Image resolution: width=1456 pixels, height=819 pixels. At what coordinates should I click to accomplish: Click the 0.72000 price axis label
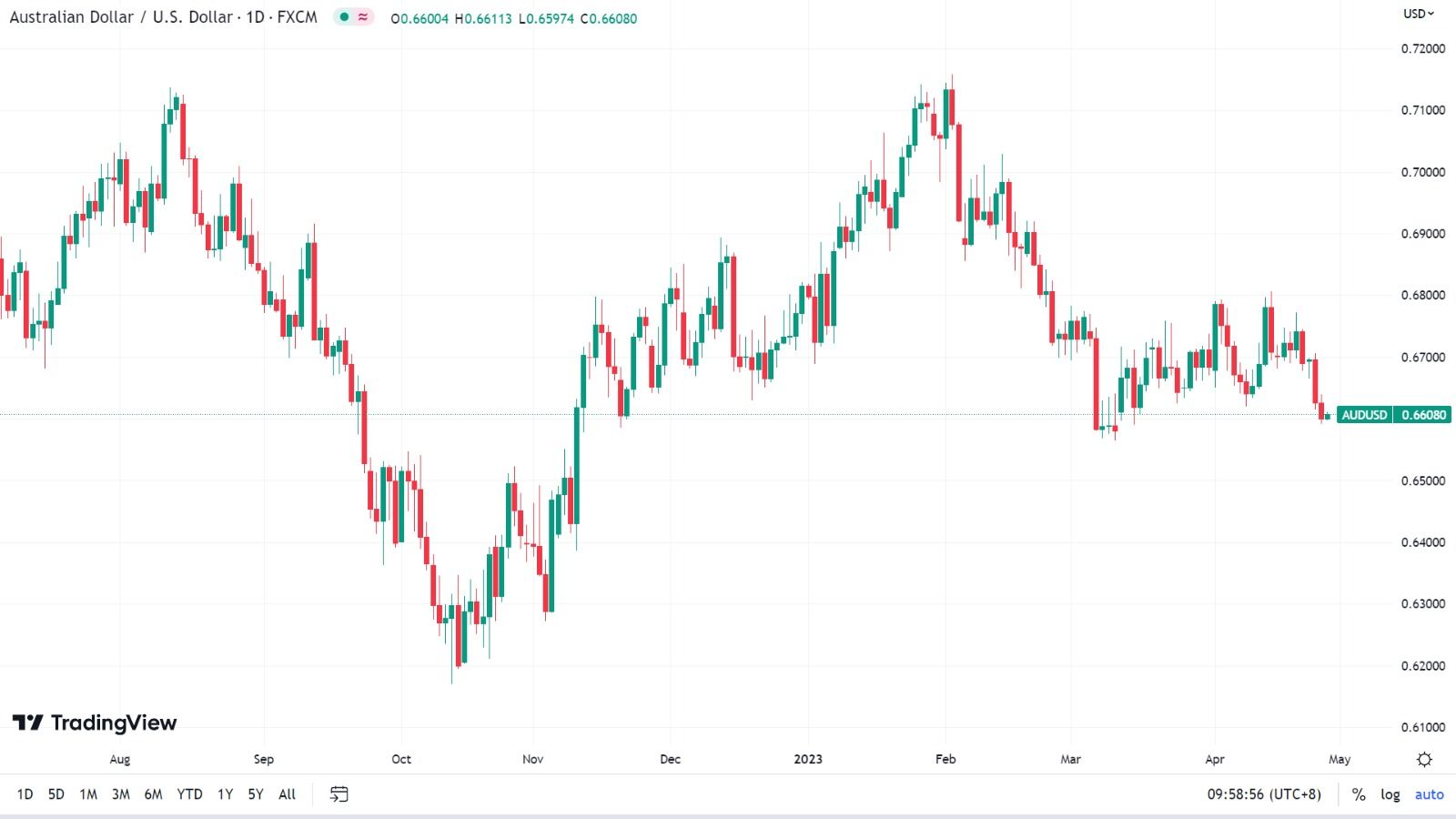(x=1423, y=48)
